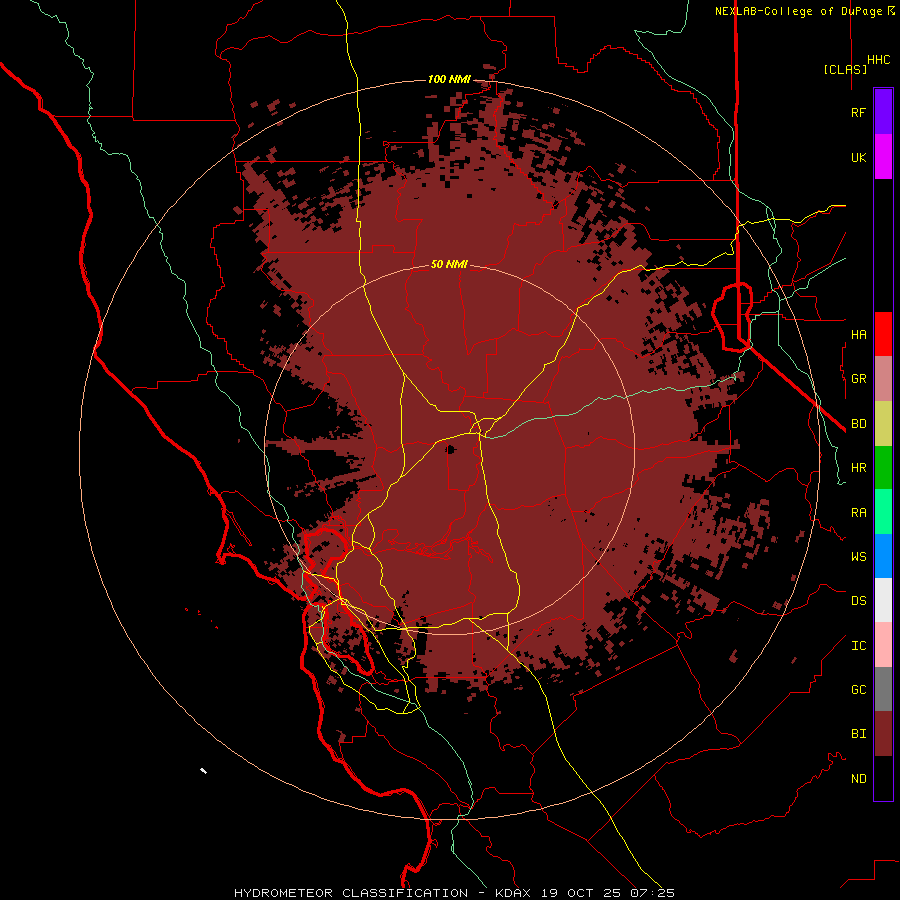Click the RF purple legend swatch
The height and width of the screenshot is (900, 900).
point(883,112)
